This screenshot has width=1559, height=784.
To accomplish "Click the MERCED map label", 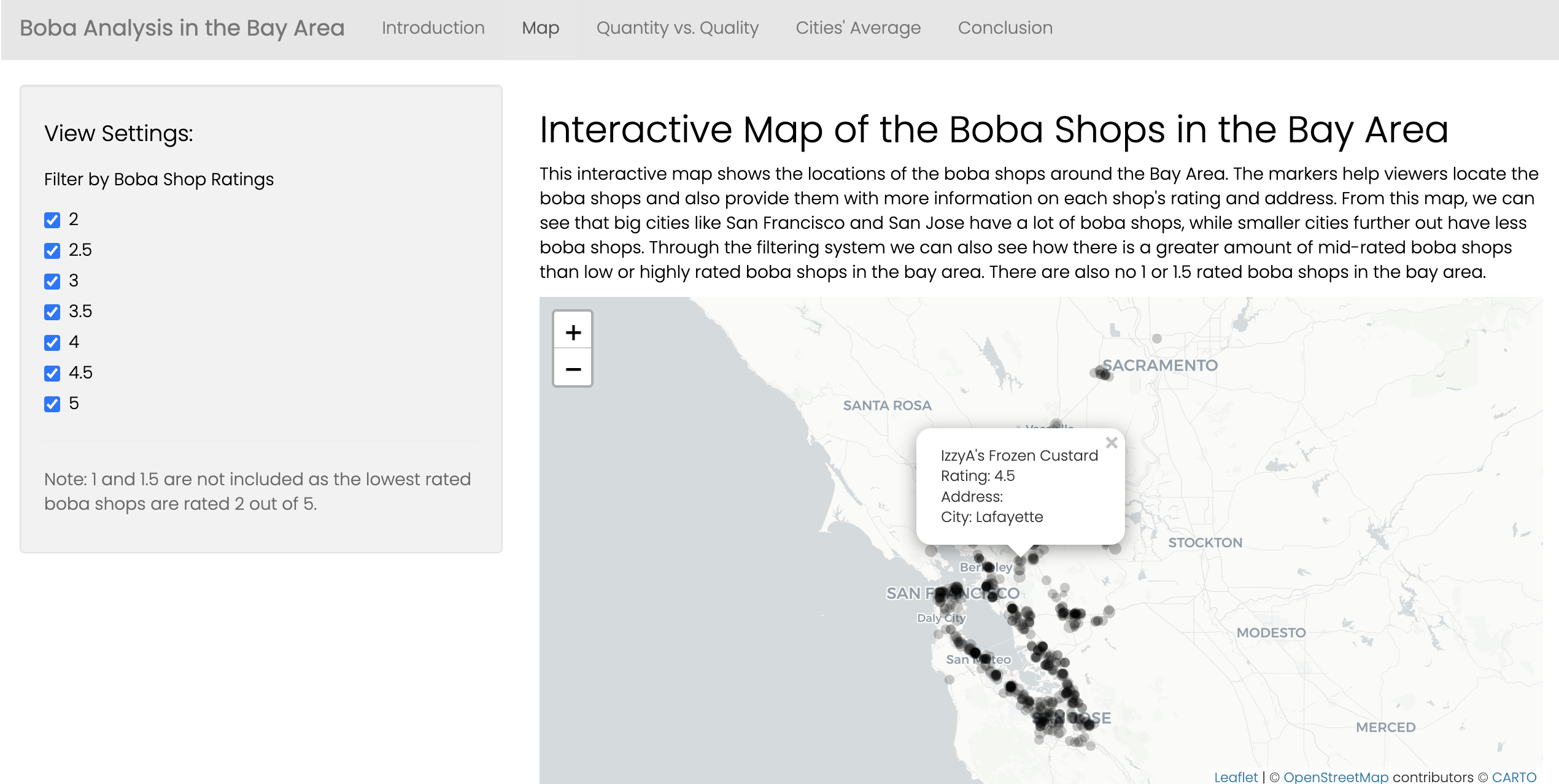I will [1385, 727].
